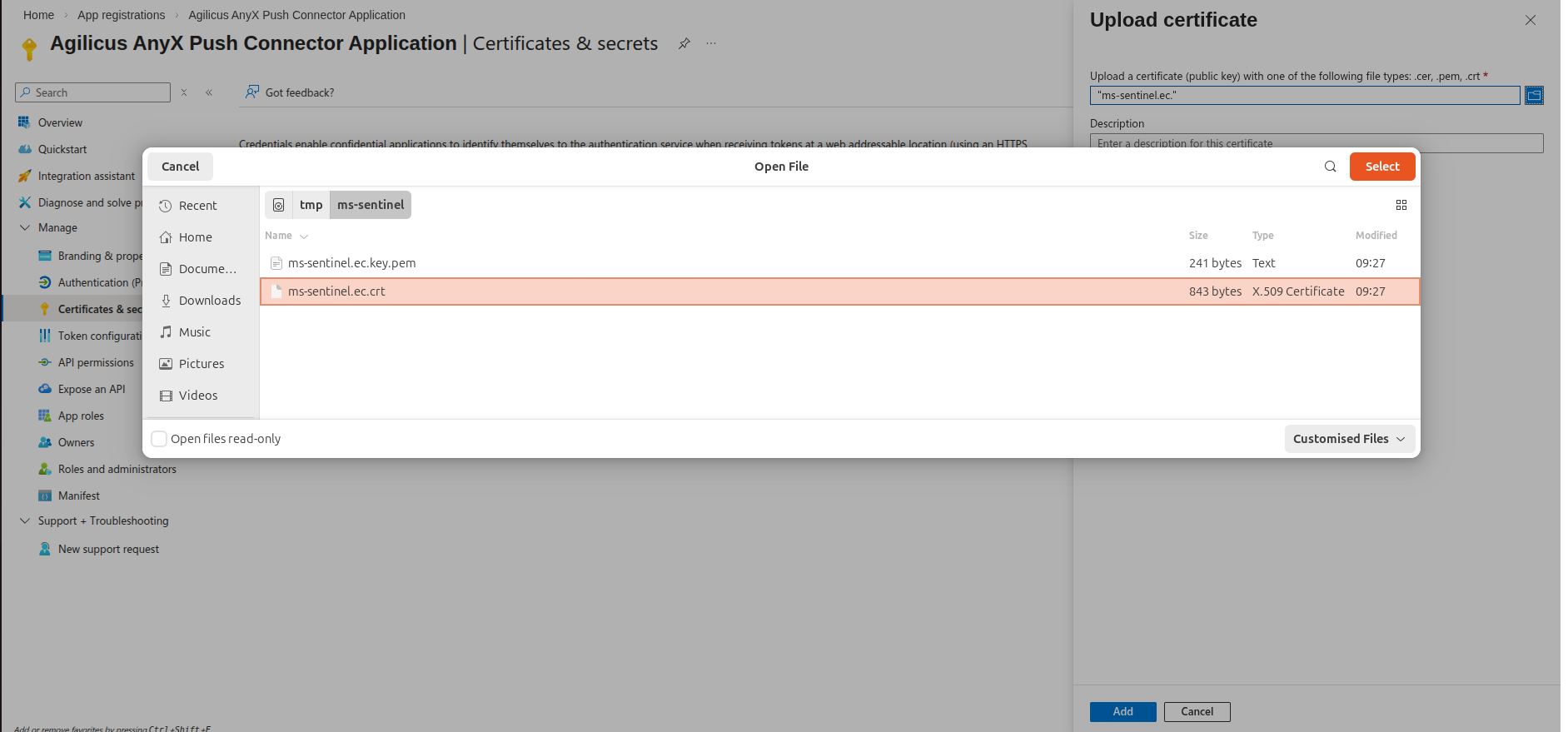Screen dimensions: 1568x732
Task: Go to Home breadcrumb link
Action: point(38,15)
